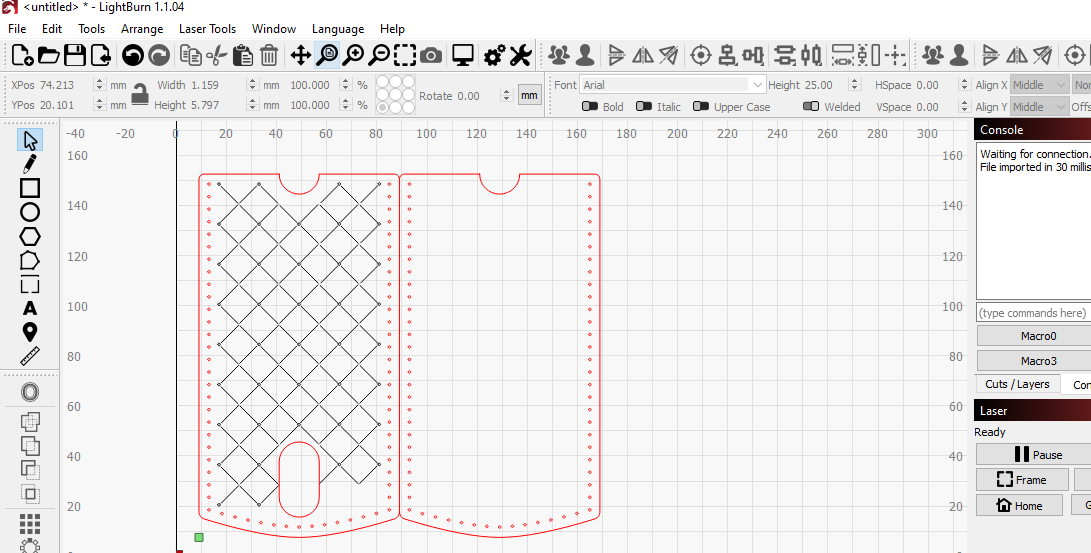This screenshot has width=1091, height=553.
Task: Toggle the Welded switch
Action: pos(811,106)
